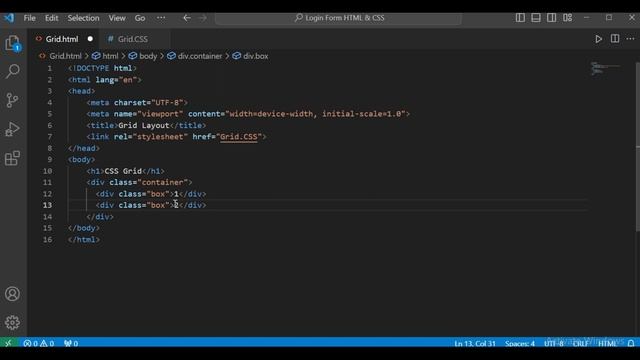Open Run and Debug view
This screenshot has height=360, width=640.
(x=13, y=129)
